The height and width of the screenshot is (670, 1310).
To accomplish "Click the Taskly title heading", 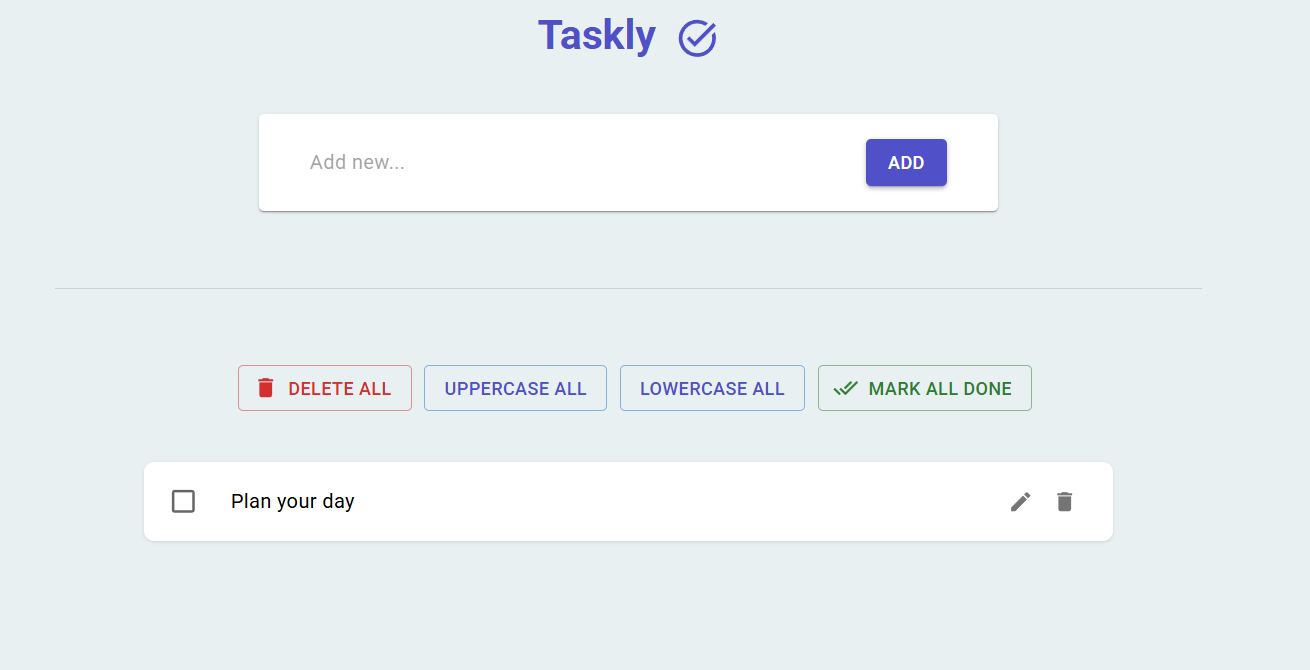I will [x=597, y=36].
